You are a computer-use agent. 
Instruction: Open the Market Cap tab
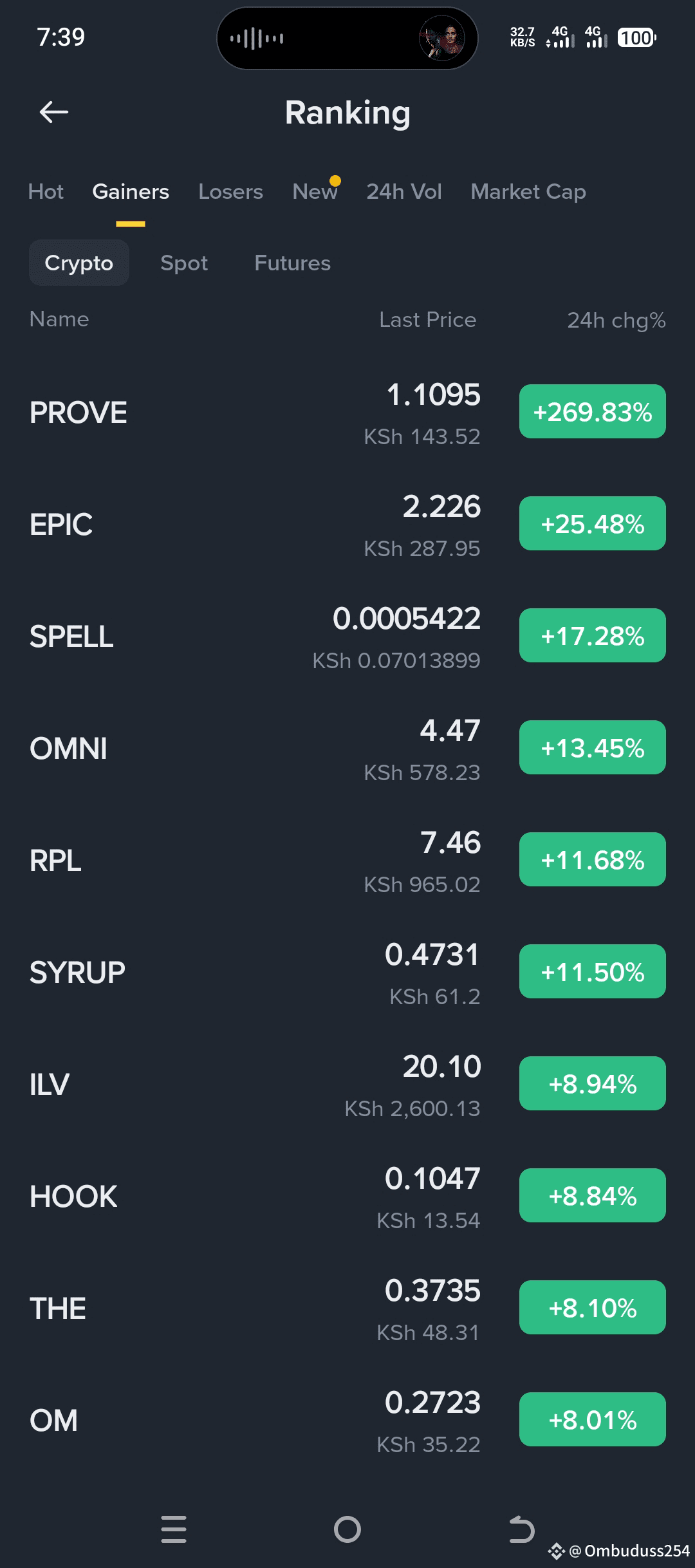click(528, 192)
